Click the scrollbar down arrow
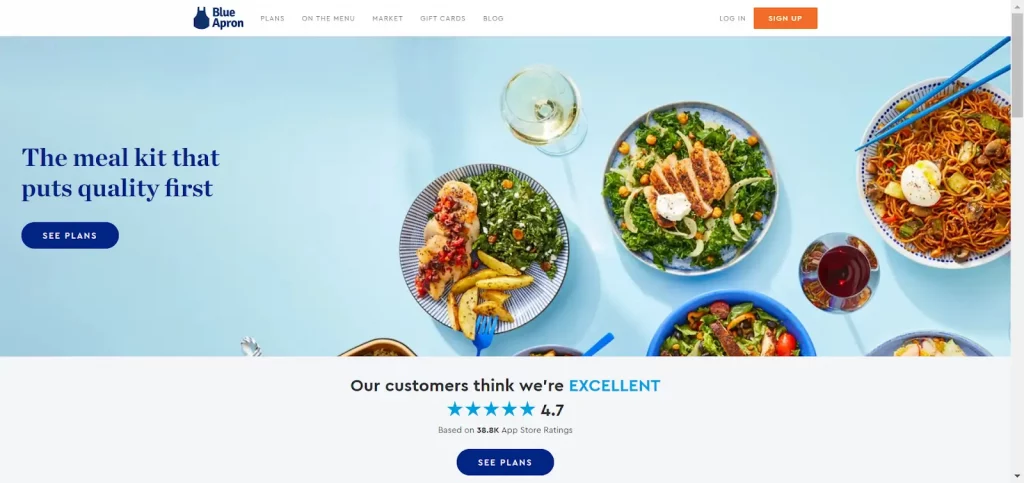The width and height of the screenshot is (1024, 483). point(1017,478)
